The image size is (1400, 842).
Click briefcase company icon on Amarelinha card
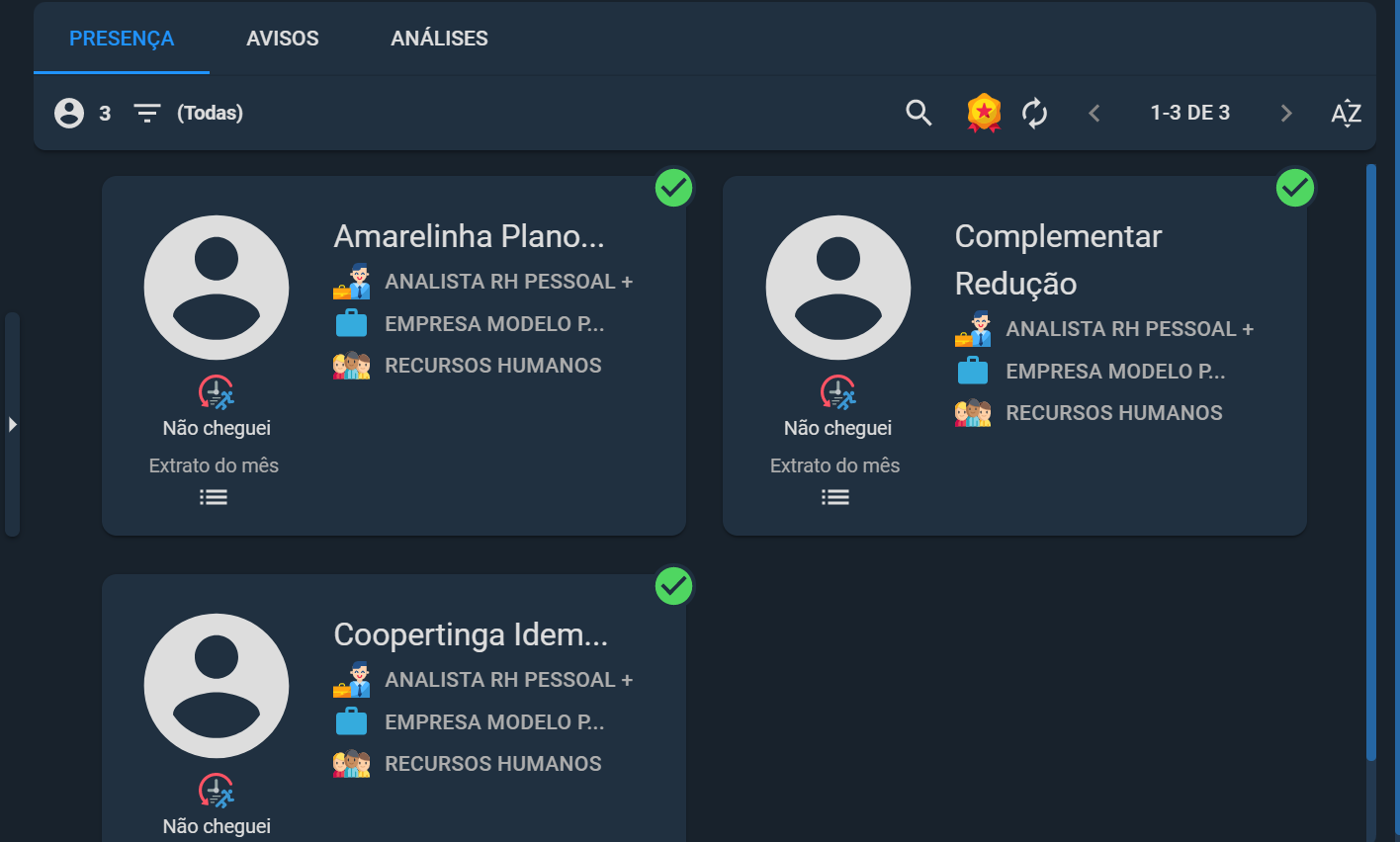click(x=351, y=323)
